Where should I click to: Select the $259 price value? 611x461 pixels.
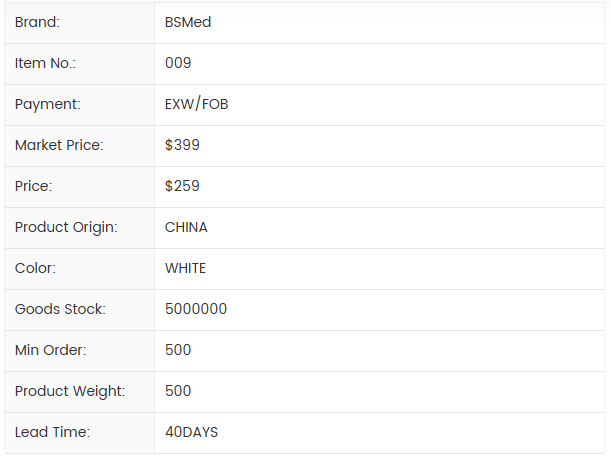coord(182,186)
